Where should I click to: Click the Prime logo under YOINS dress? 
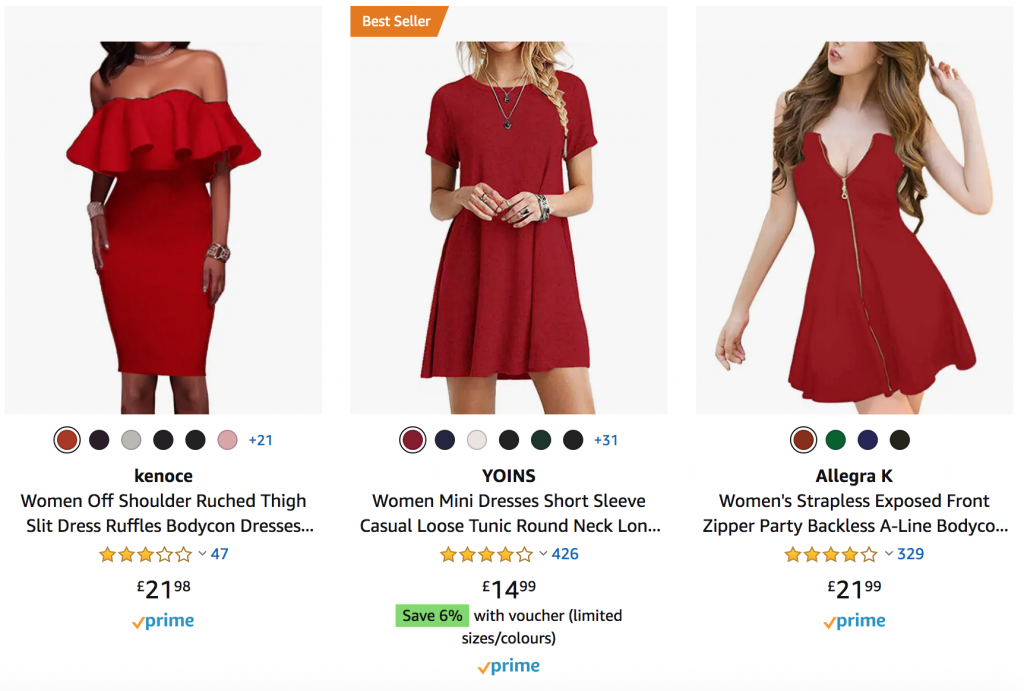[508, 666]
